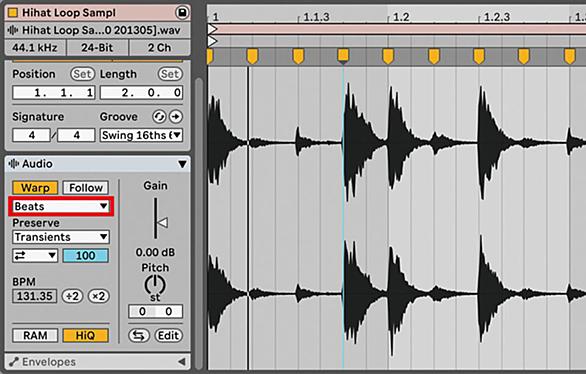Toggle the RAM mode button

(x=35, y=336)
